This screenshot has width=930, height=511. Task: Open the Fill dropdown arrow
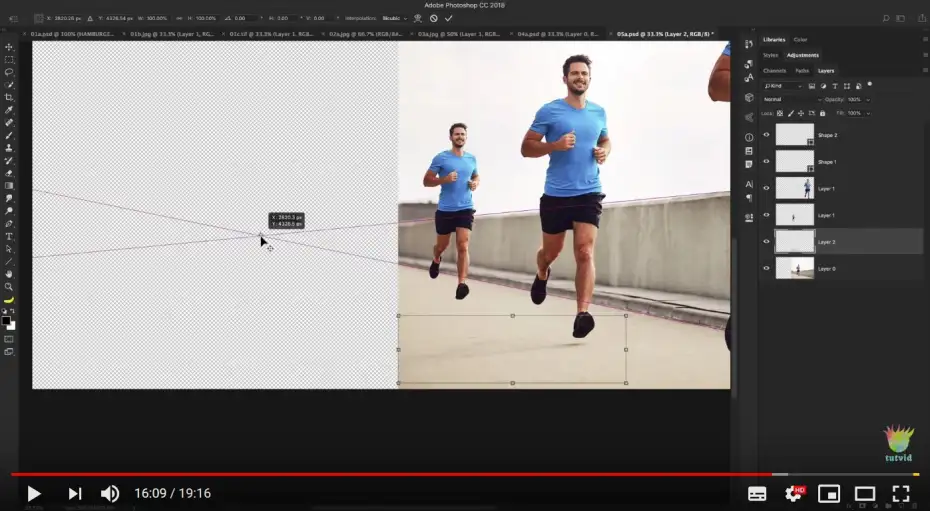[868, 113]
